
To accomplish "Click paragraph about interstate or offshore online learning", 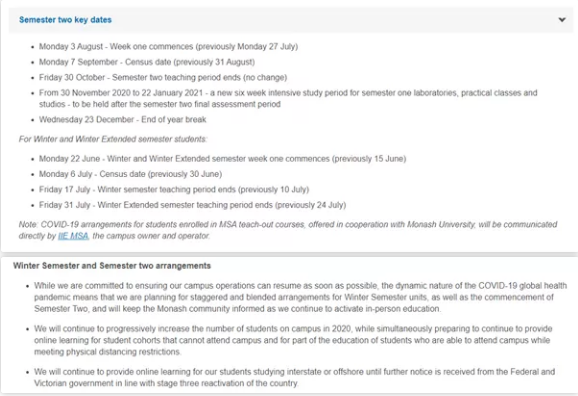I will coord(295,377).
